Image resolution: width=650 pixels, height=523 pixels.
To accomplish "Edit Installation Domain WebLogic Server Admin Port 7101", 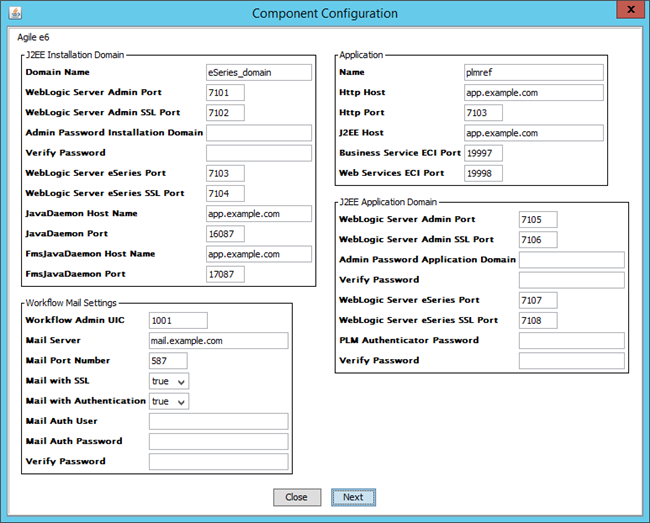I will (x=226, y=92).
